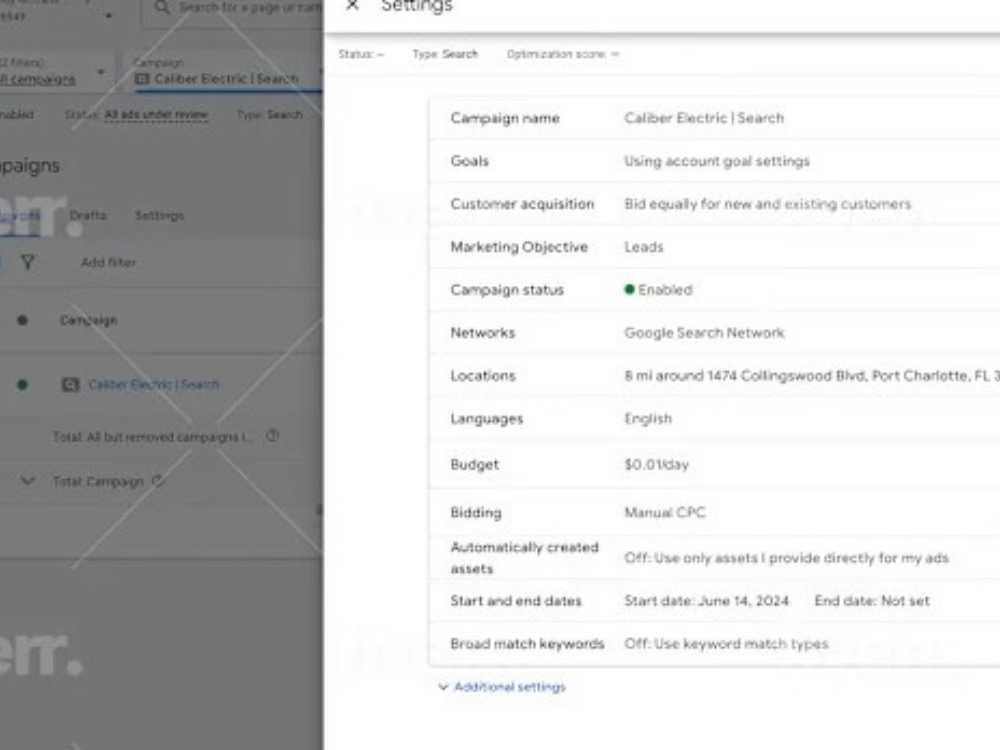Click the search for a page field

233,9
